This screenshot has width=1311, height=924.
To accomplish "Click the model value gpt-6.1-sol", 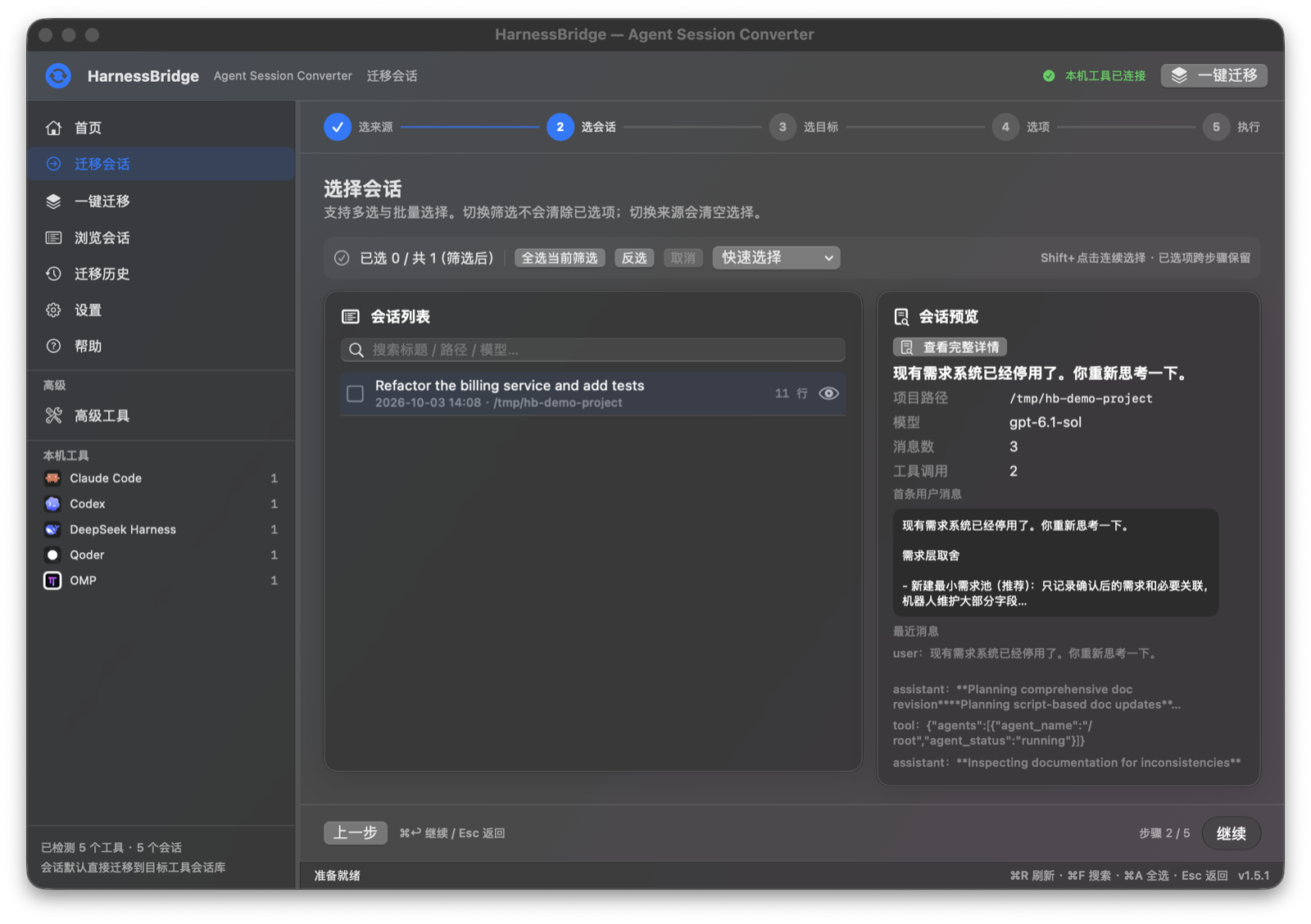I will coord(1046,423).
